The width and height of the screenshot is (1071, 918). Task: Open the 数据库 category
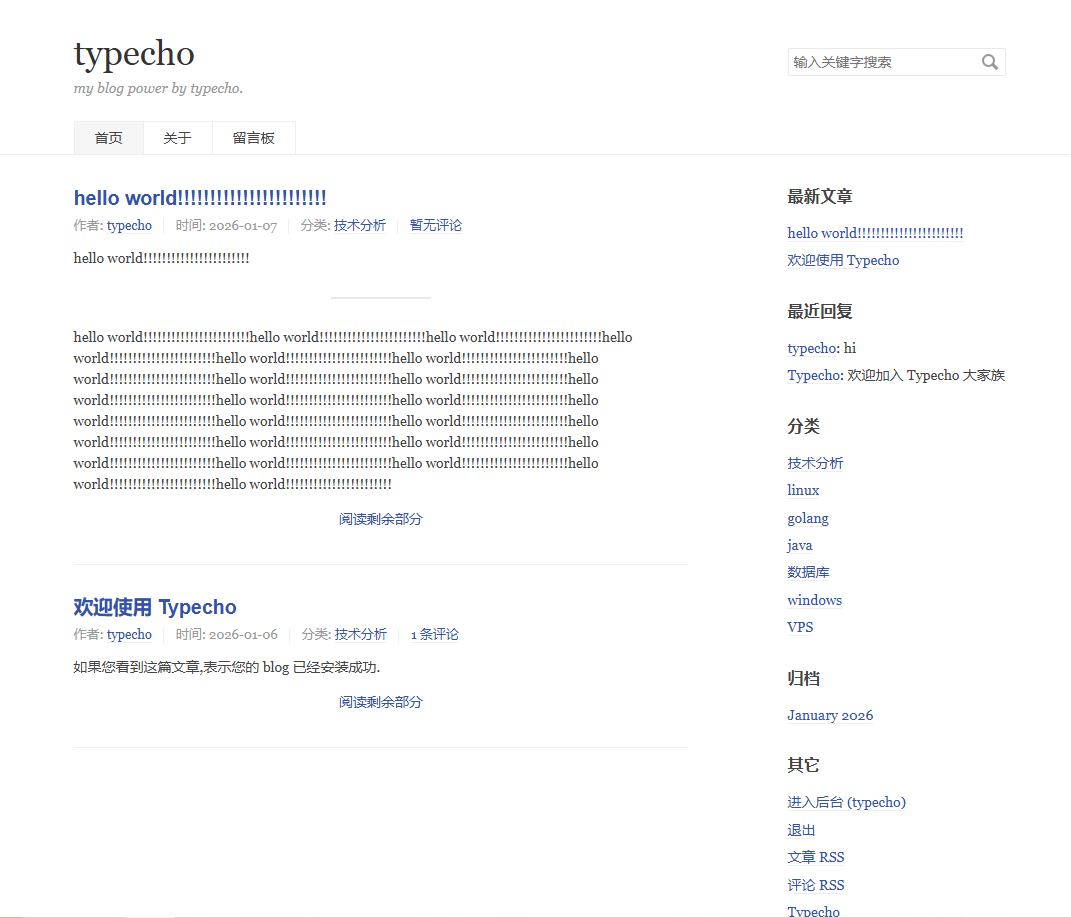click(808, 572)
